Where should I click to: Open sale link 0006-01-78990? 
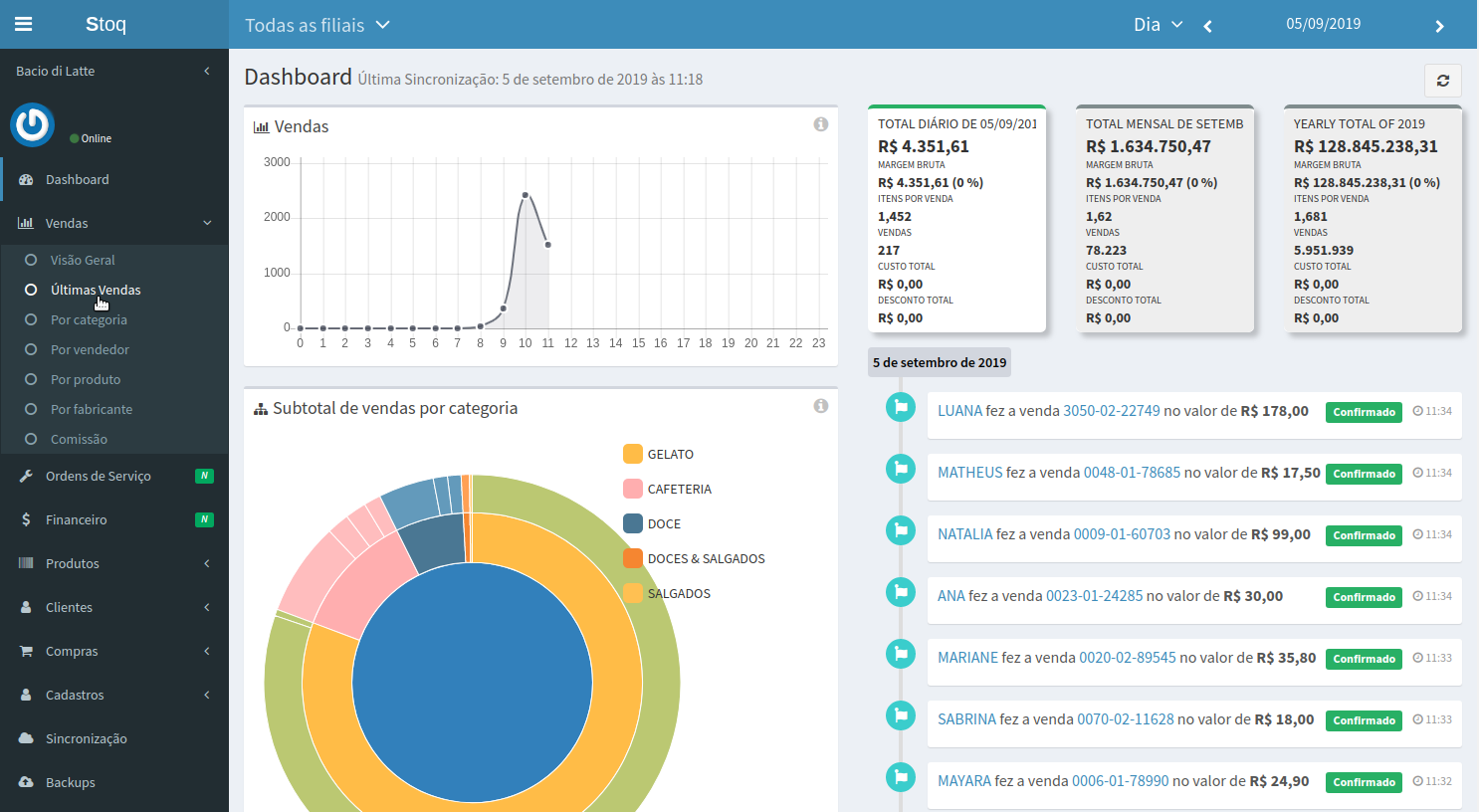[x=1121, y=781]
